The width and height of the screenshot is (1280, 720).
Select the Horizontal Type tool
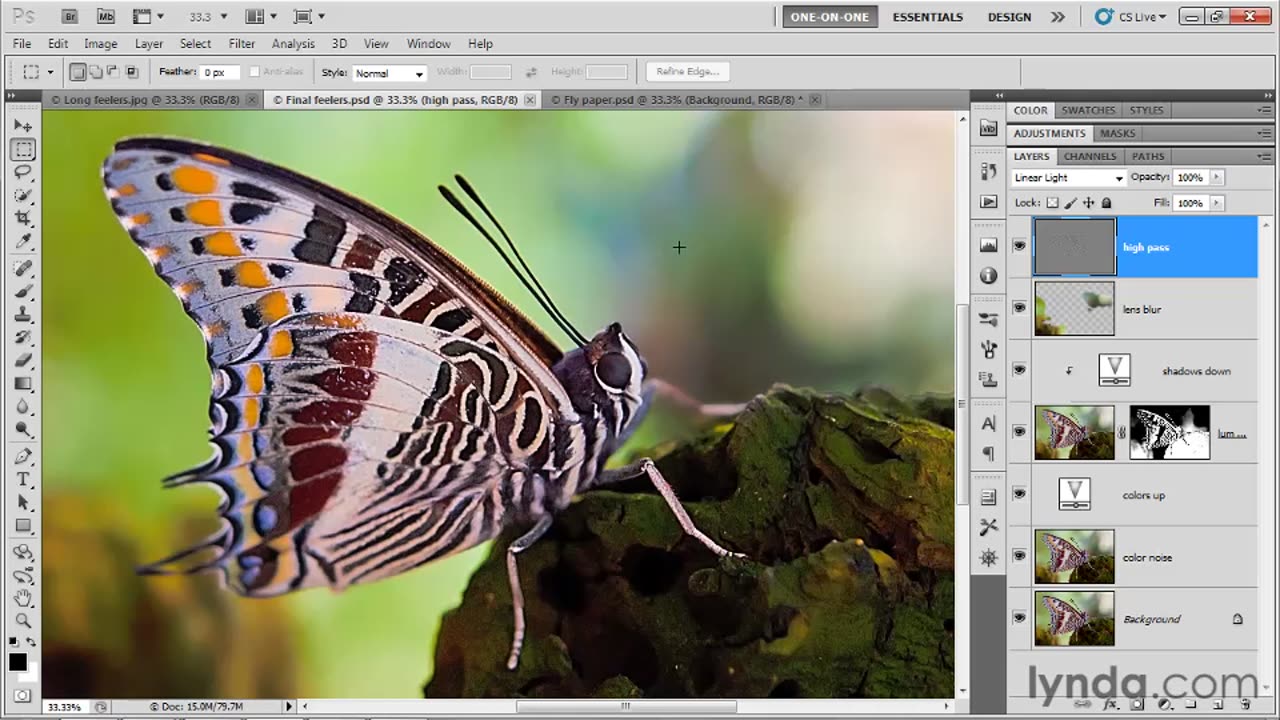[23, 479]
